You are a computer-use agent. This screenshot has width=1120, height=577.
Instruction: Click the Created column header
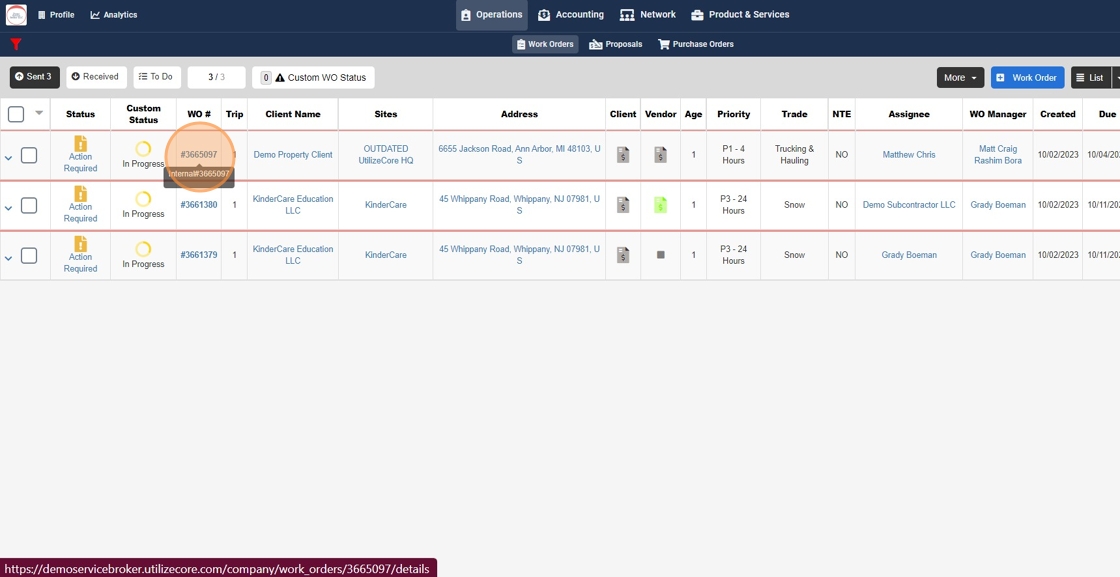pyautogui.click(x=1058, y=114)
